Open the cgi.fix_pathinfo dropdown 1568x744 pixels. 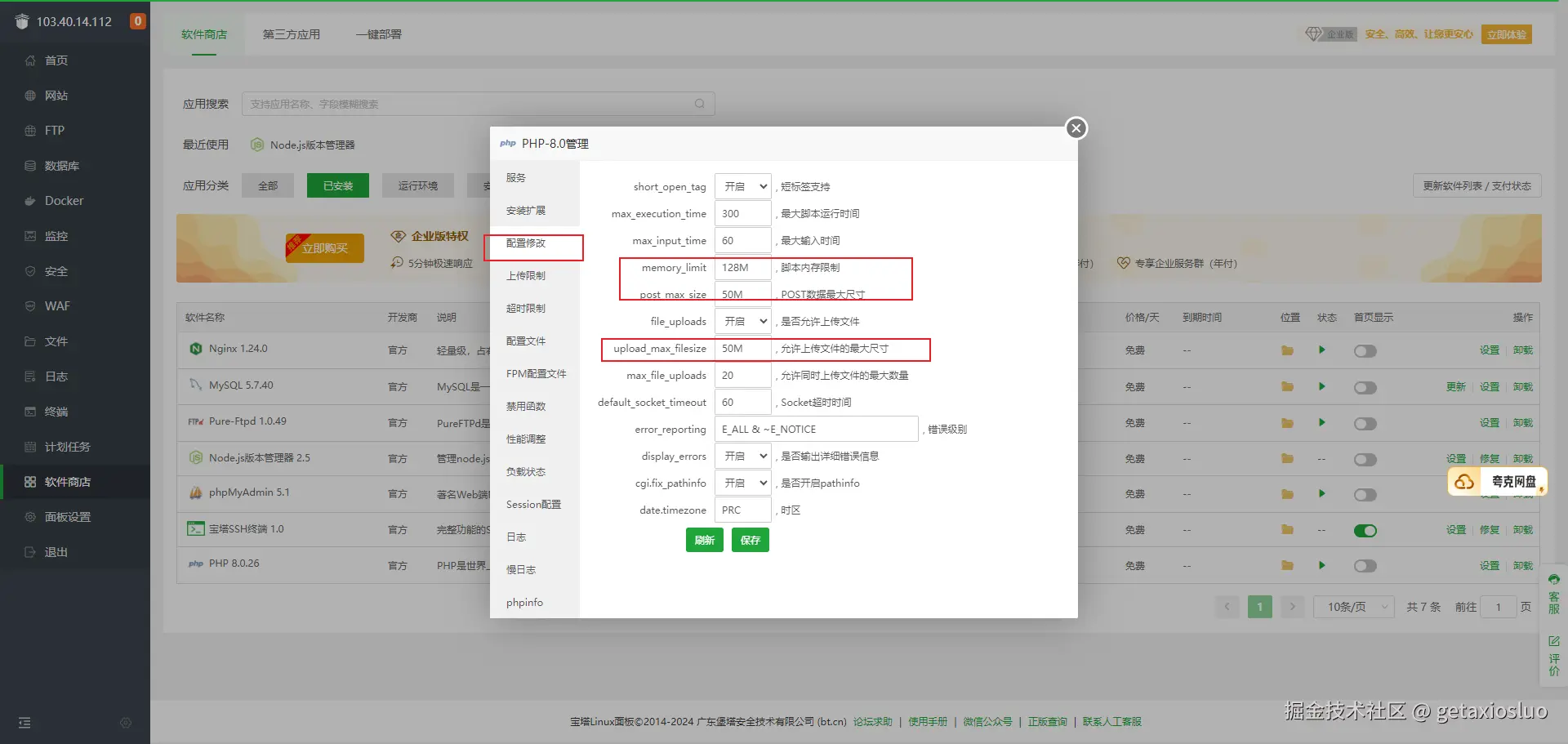pyautogui.click(x=742, y=483)
